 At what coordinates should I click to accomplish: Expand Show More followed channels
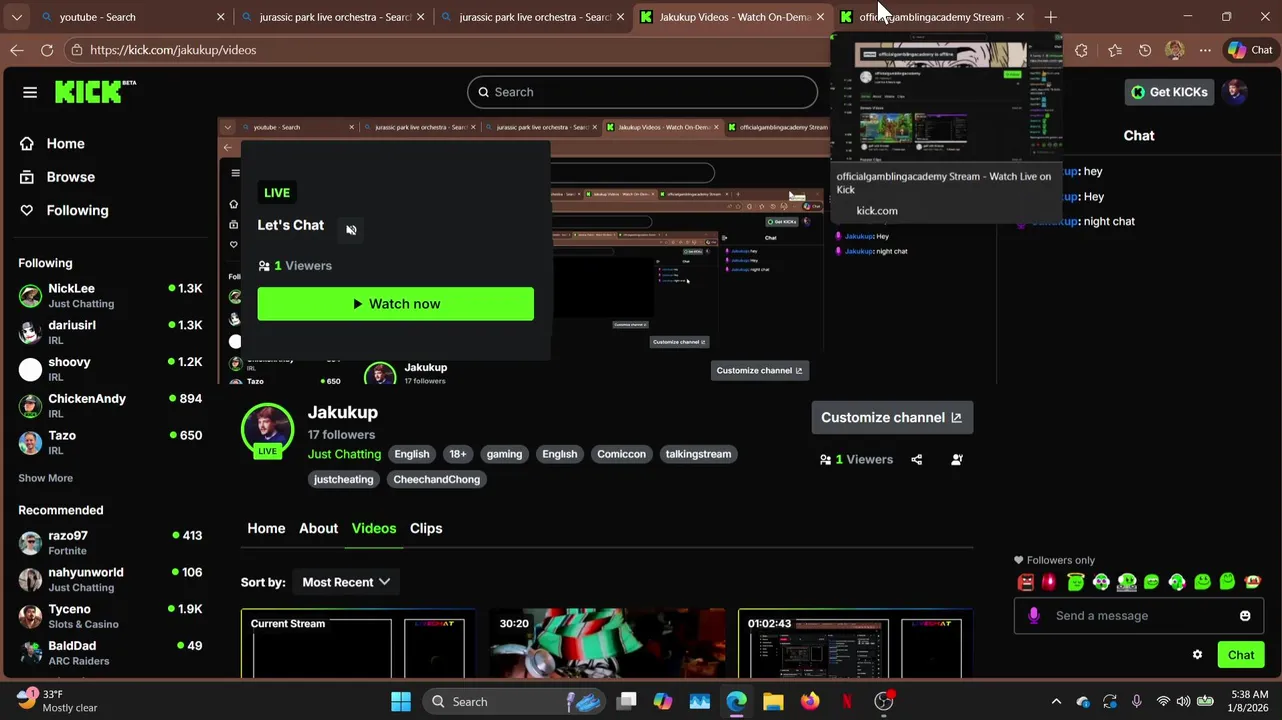tap(45, 478)
